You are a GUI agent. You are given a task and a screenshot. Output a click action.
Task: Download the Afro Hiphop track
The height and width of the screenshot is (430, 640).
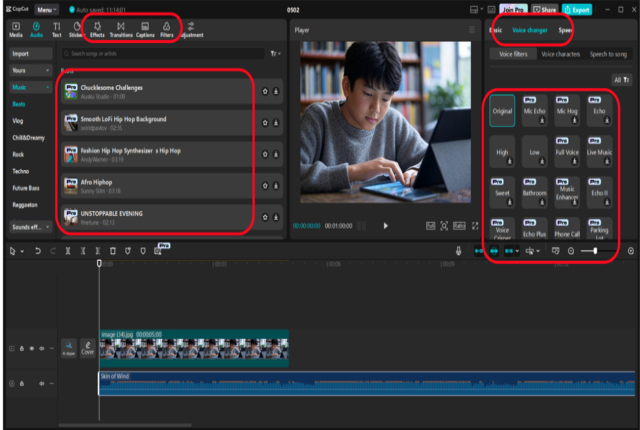[276, 186]
